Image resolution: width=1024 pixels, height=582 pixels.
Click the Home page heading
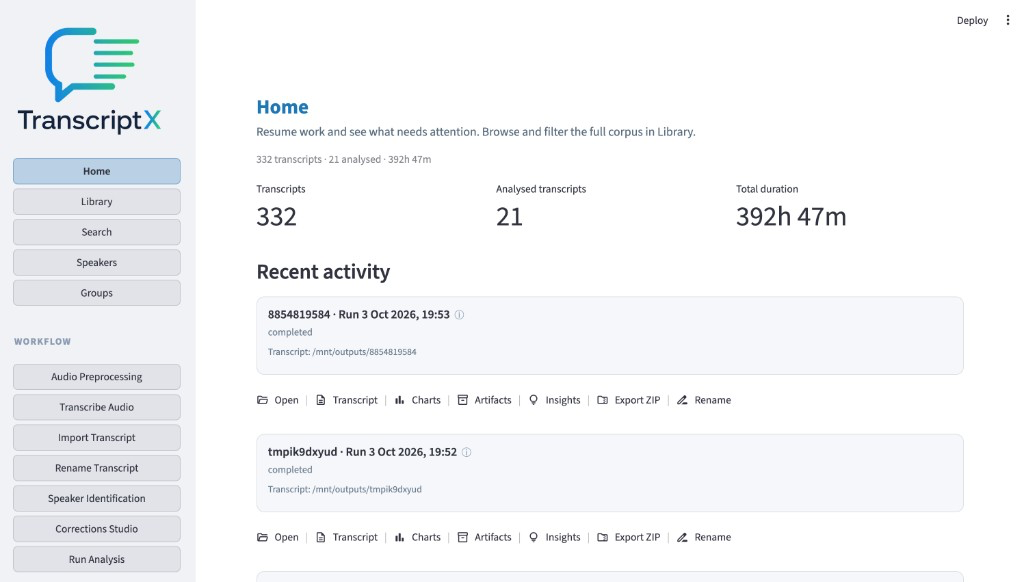point(282,106)
